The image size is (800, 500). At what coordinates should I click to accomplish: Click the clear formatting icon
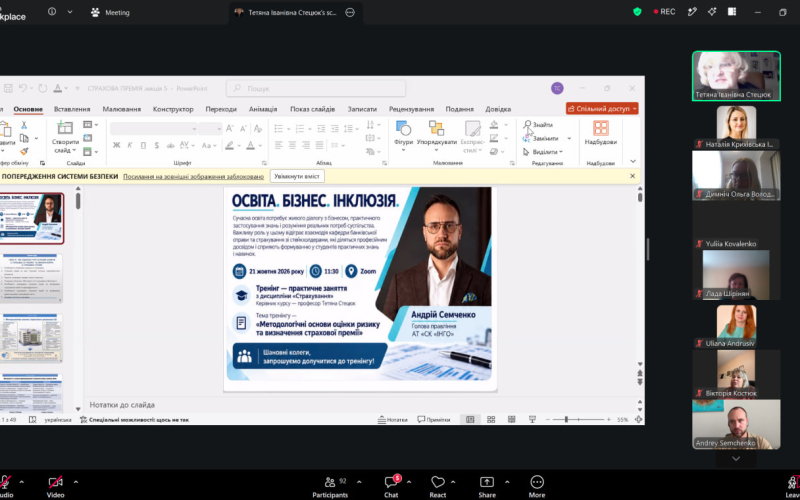pos(258,129)
